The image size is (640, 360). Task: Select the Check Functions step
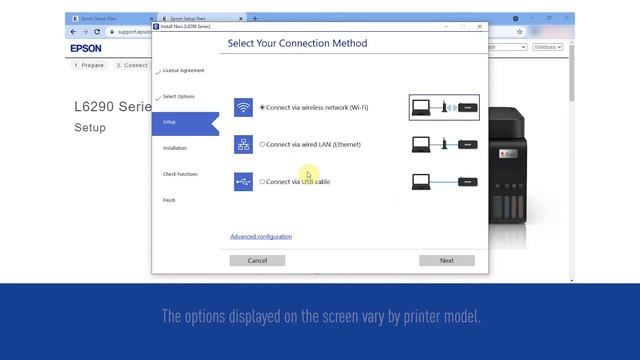(x=180, y=174)
